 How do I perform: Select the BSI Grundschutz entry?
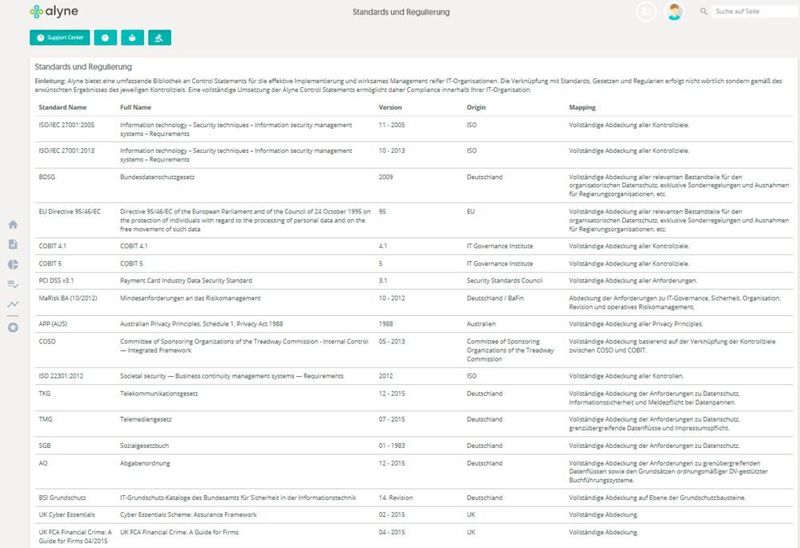tap(62, 497)
